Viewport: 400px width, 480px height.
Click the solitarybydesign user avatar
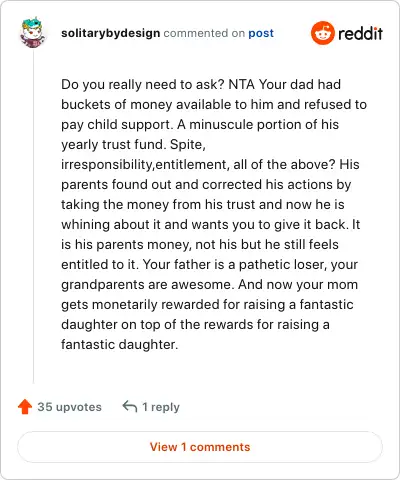tap(32, 33)
